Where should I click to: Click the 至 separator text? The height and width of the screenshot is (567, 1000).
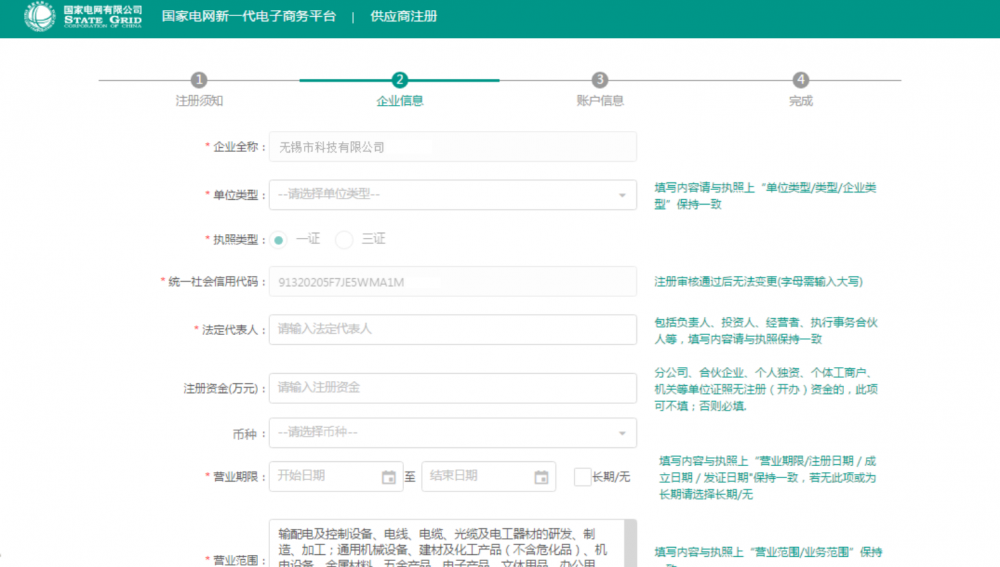[410, 476]
